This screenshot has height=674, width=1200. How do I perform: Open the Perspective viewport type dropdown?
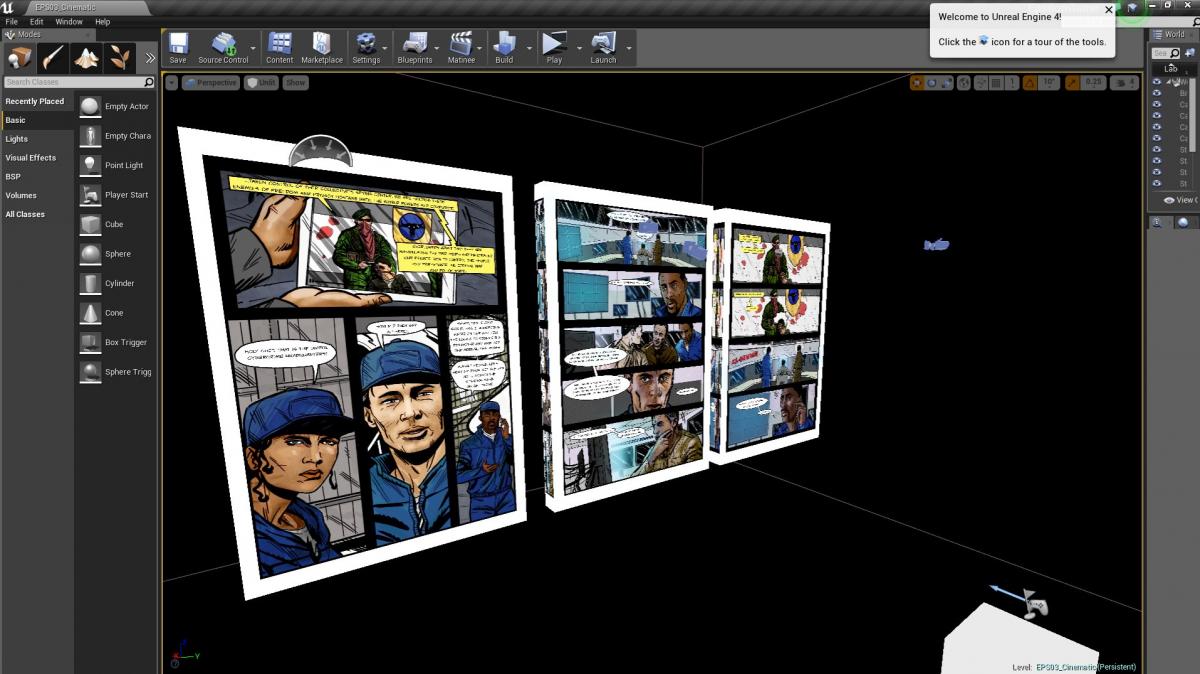211,83
